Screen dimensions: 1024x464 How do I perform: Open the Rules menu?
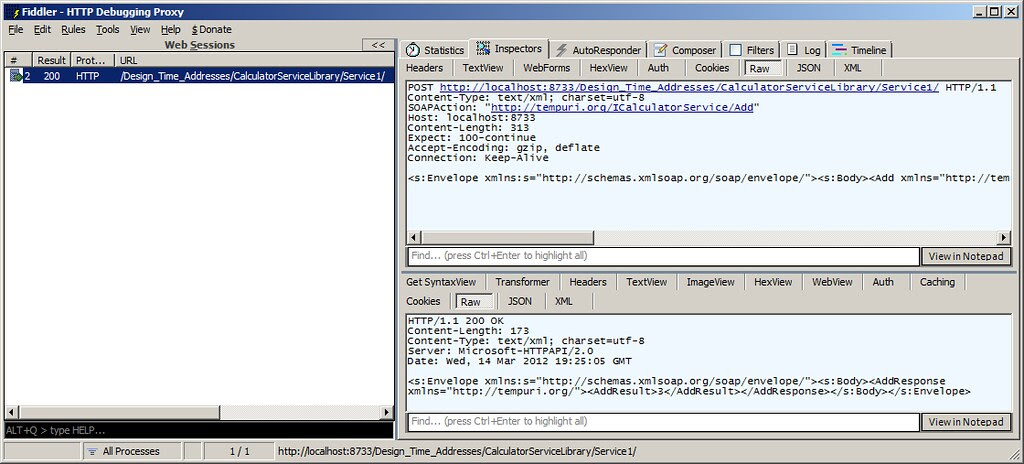73,29
